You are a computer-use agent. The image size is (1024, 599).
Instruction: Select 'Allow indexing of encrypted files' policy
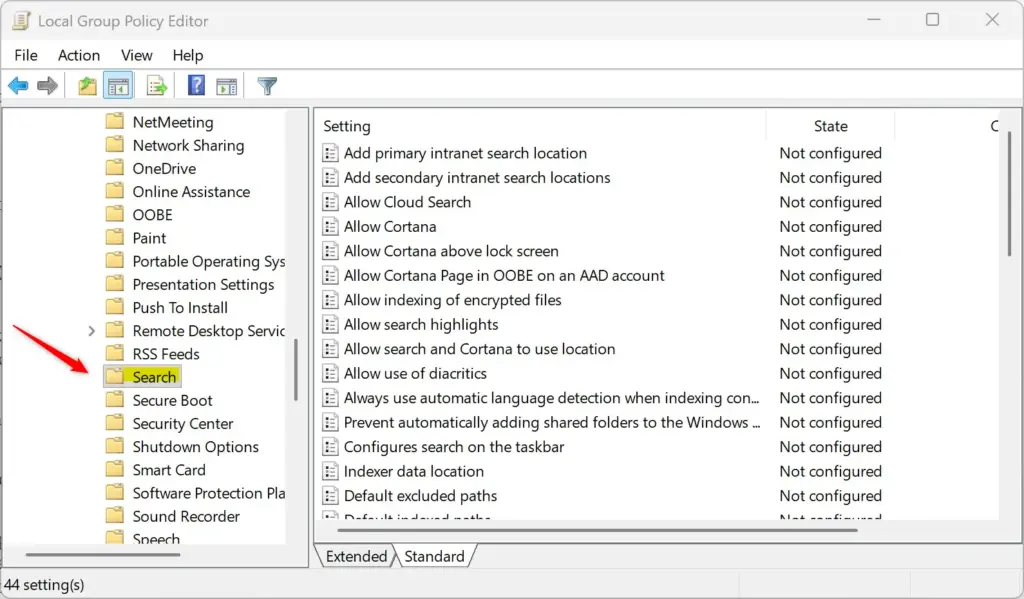[x=453, y=300]
